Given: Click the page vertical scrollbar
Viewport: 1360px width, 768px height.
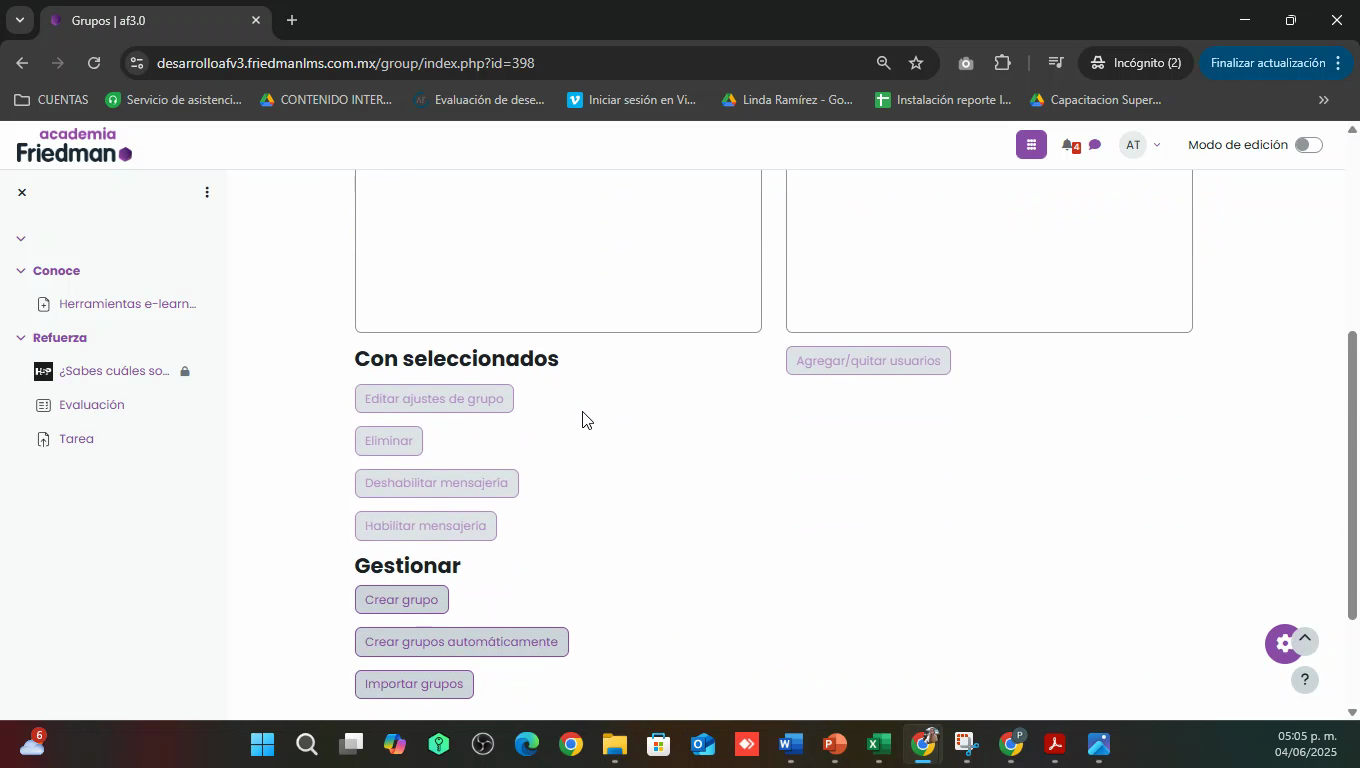Looking at the screenshot, I should 1353,475.
